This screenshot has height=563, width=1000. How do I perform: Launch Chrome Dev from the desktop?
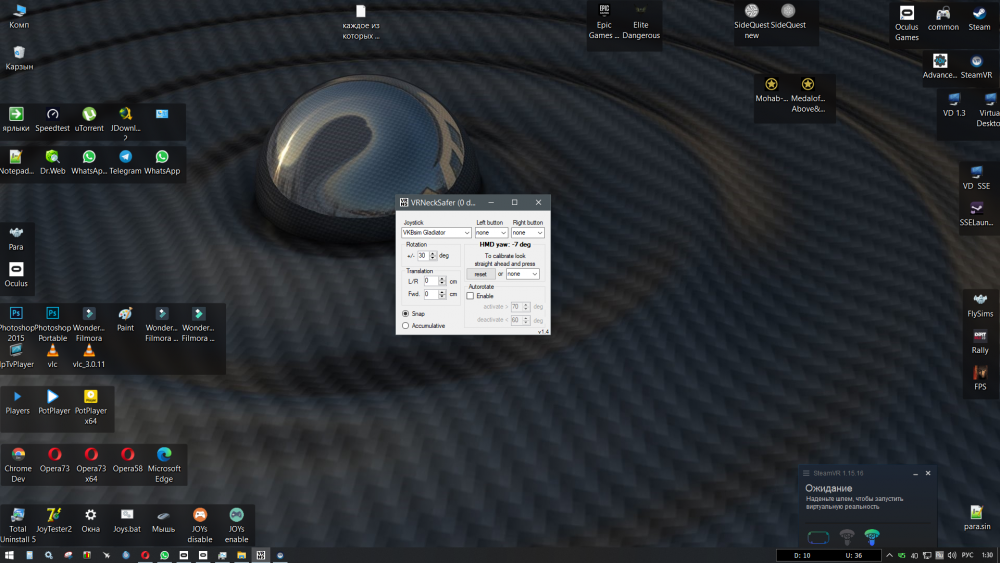click(18, 464)
